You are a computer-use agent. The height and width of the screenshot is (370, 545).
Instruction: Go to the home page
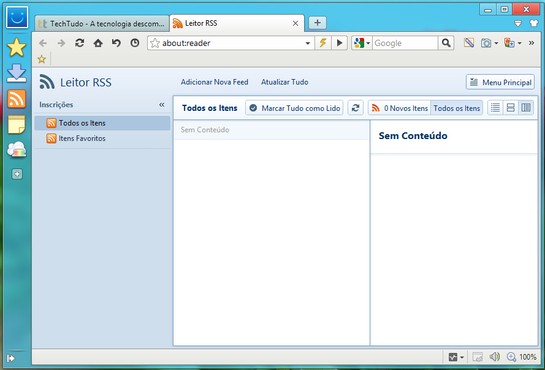(98, 43)
